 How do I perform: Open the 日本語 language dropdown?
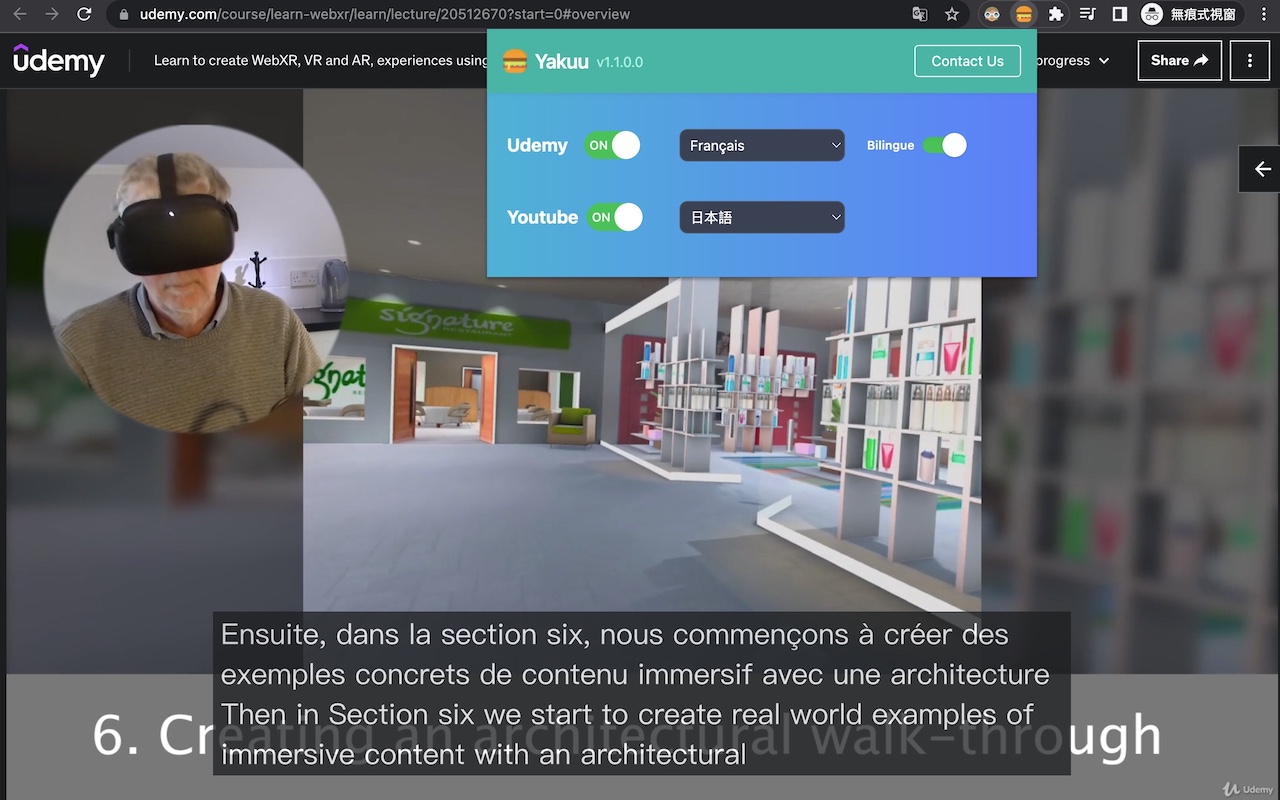[762, 217]
